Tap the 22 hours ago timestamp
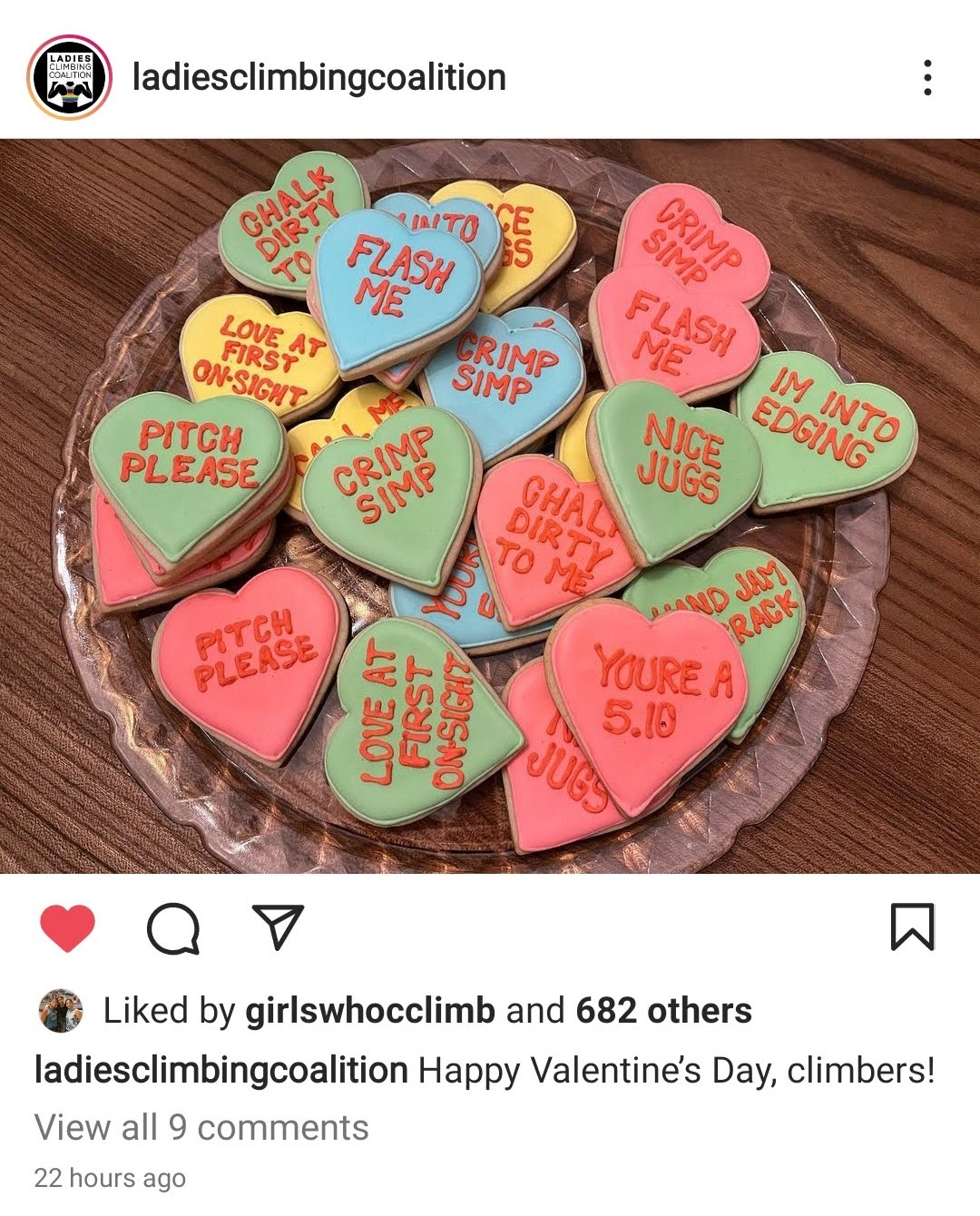 tap(110, 1179)
